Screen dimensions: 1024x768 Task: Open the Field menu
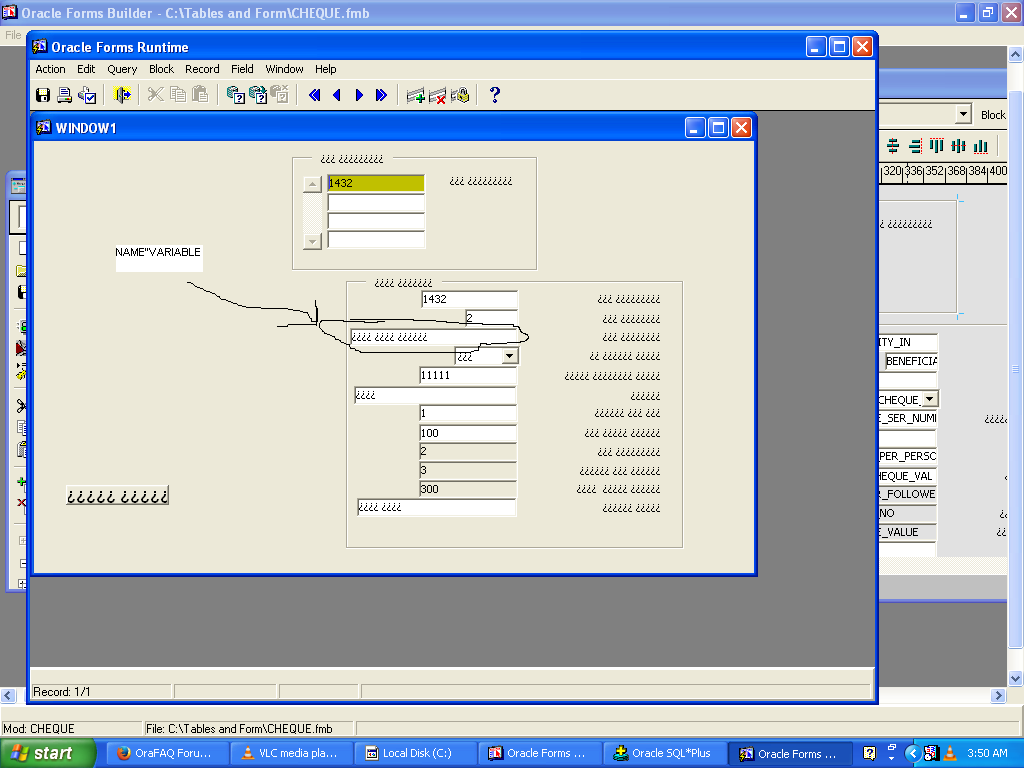point(242,69)
